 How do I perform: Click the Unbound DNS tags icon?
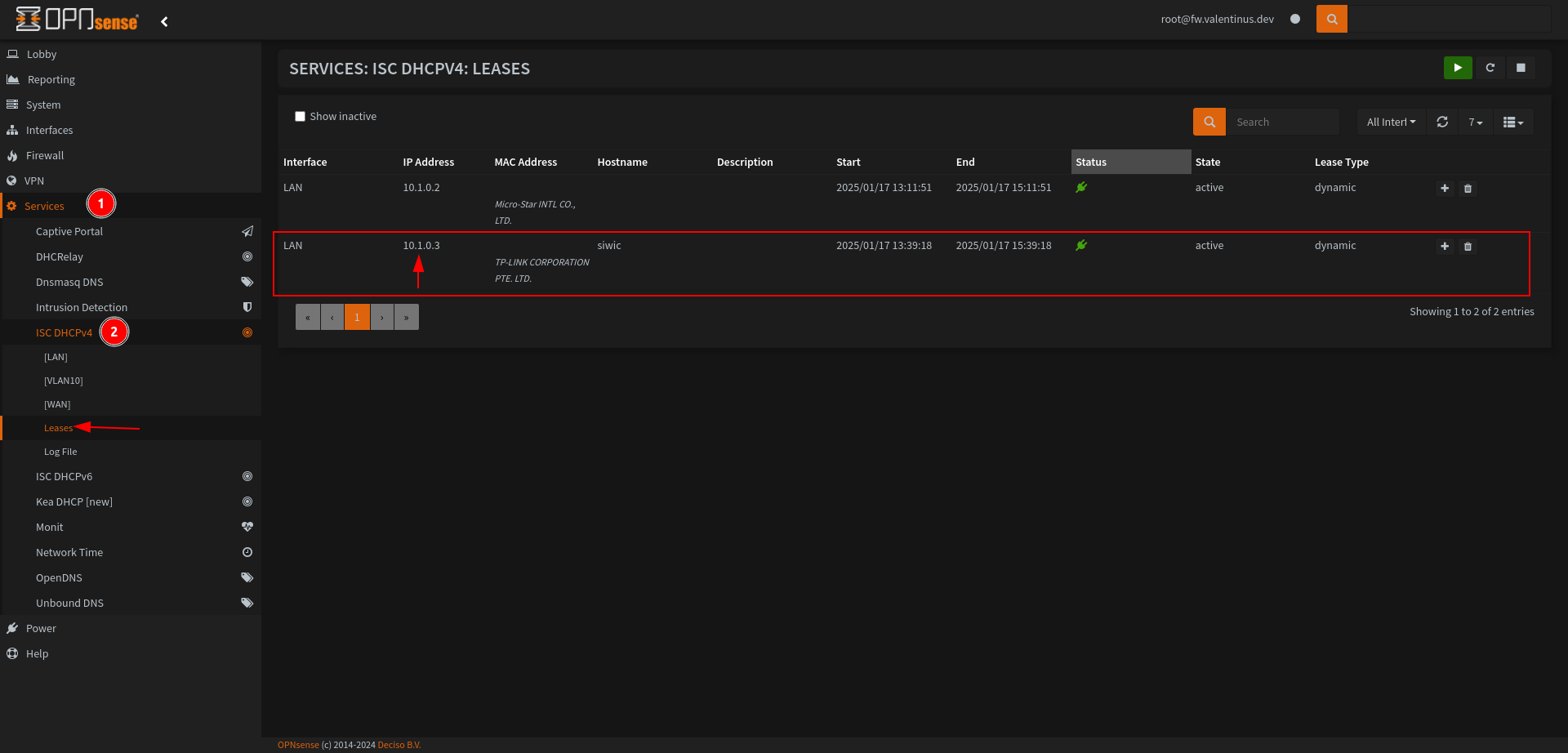click(247, 603)
